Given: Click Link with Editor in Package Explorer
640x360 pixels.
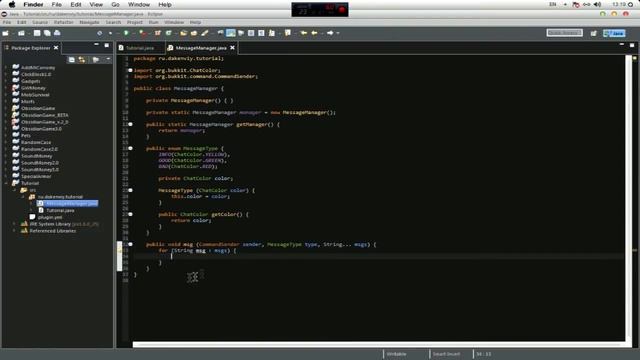Looking at the screenshot, I should coord(82,60).
